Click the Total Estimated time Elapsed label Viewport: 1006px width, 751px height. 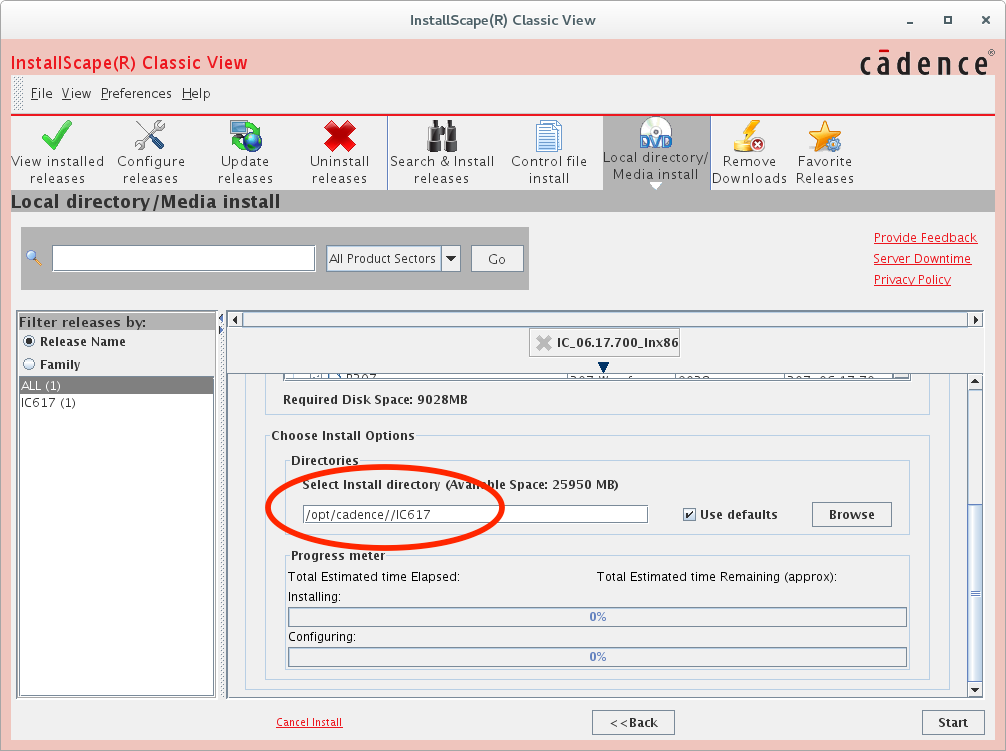tap(374, 577)
